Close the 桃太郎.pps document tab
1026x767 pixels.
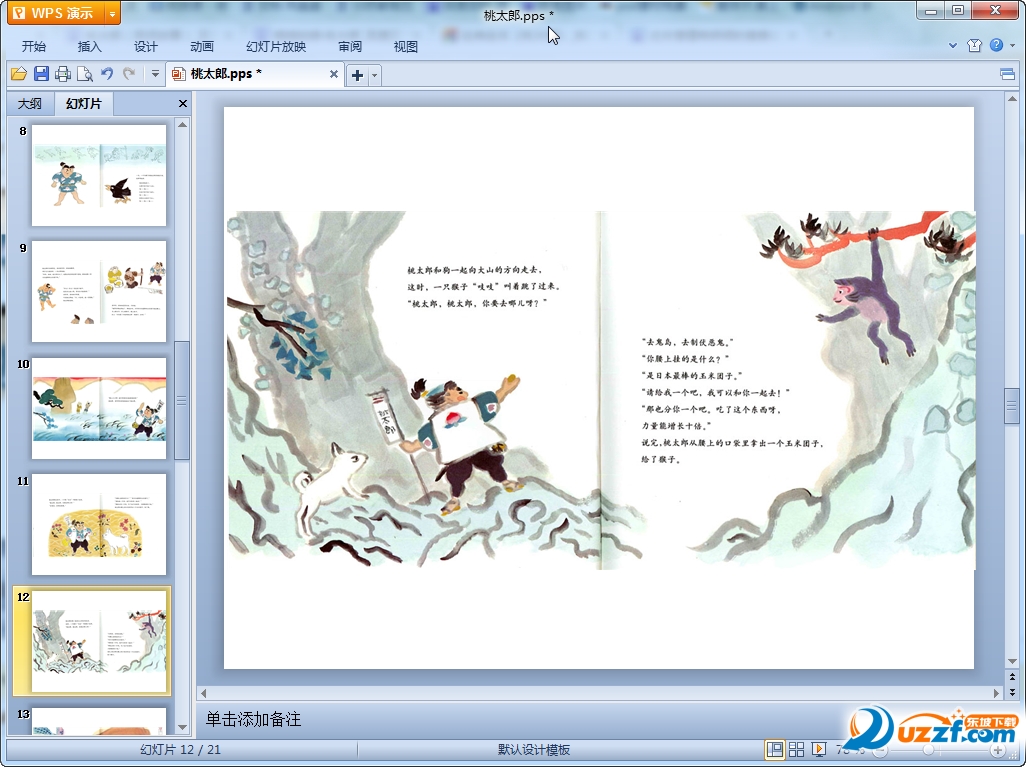pyautogui.click(x=334, y=74)
